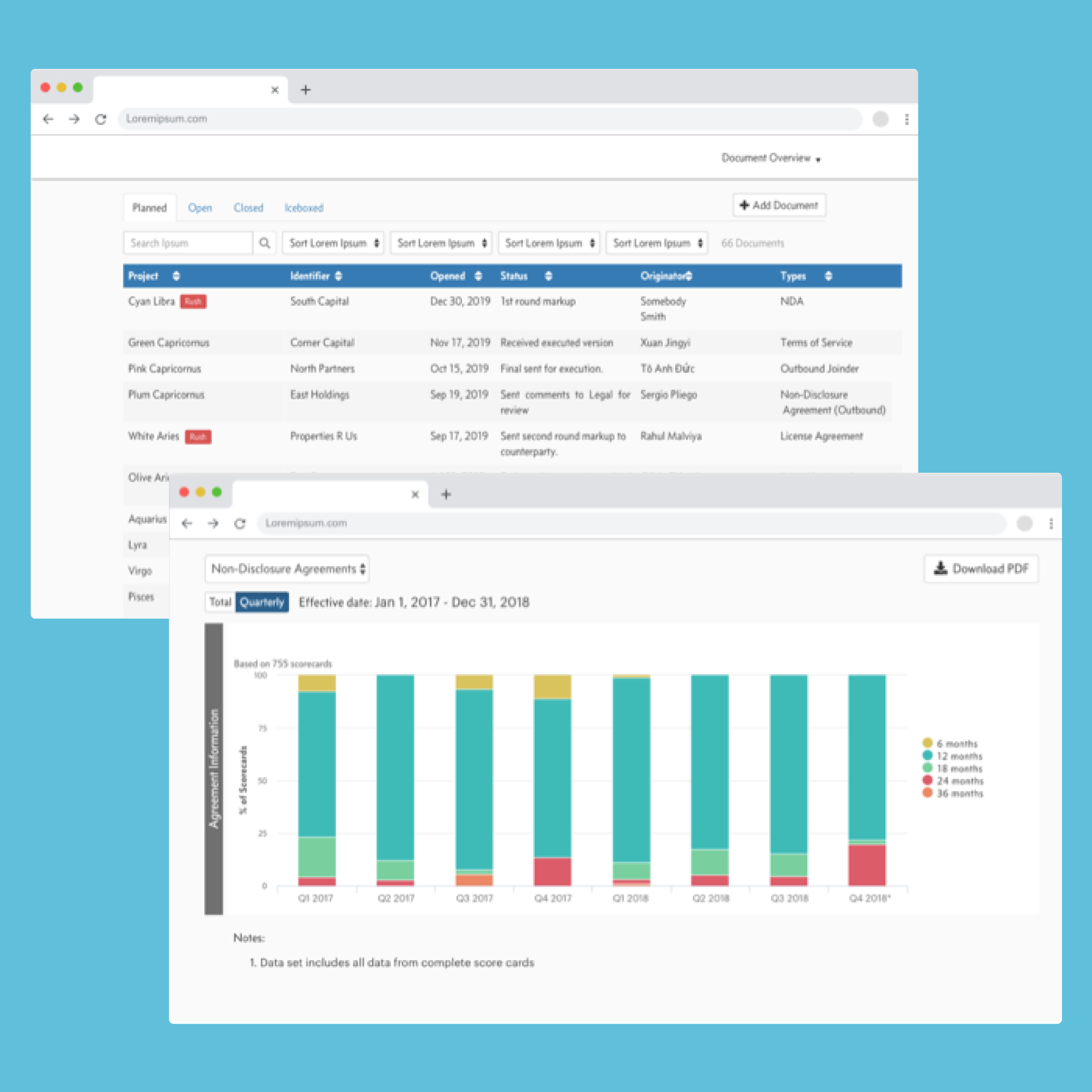1092x1092 pixels.
Task: Switch to the Closed tab
Action: click(x=248, y=208)
